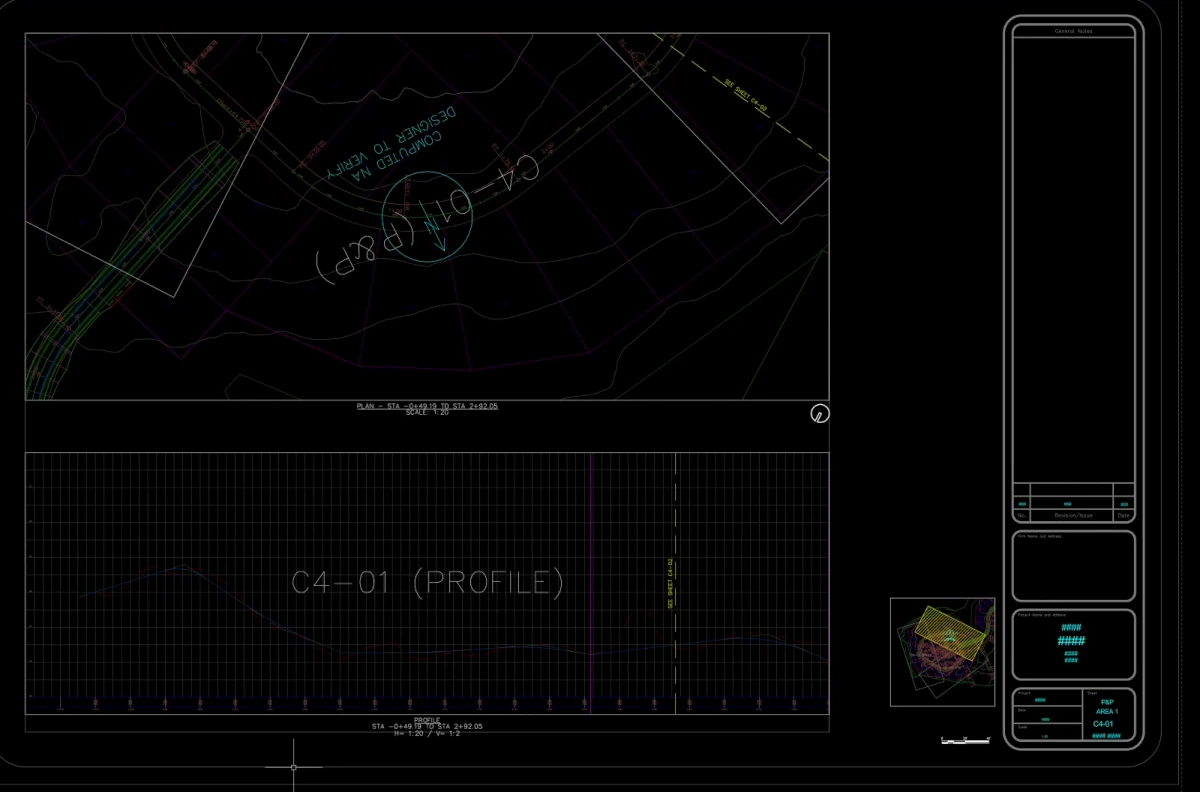Select the 'C4-01' sheet number in title block
This screenshot has width=1200, height=792.
(1104, 723)
